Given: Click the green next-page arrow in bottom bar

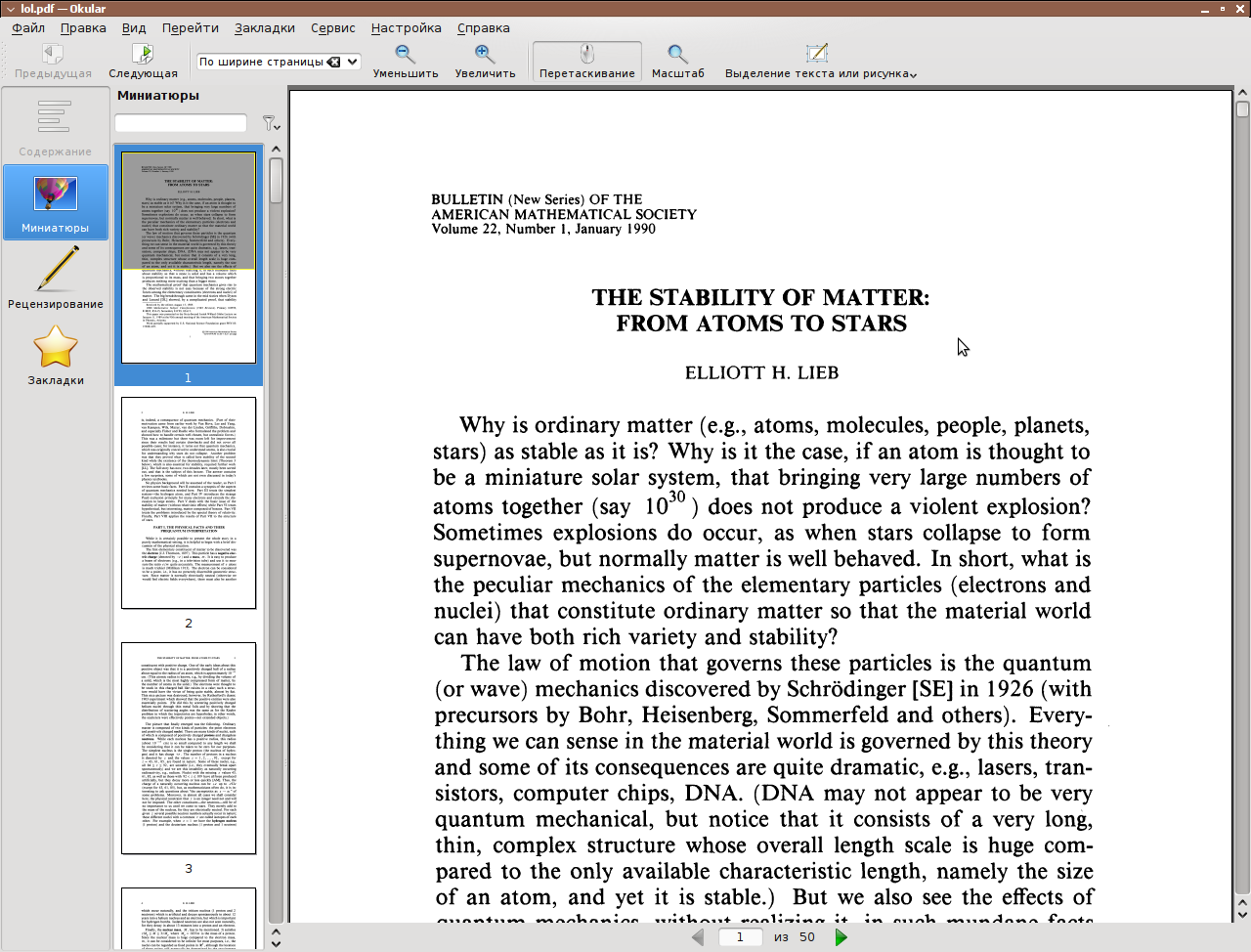Looking at the screenshot, I should 841,937.
